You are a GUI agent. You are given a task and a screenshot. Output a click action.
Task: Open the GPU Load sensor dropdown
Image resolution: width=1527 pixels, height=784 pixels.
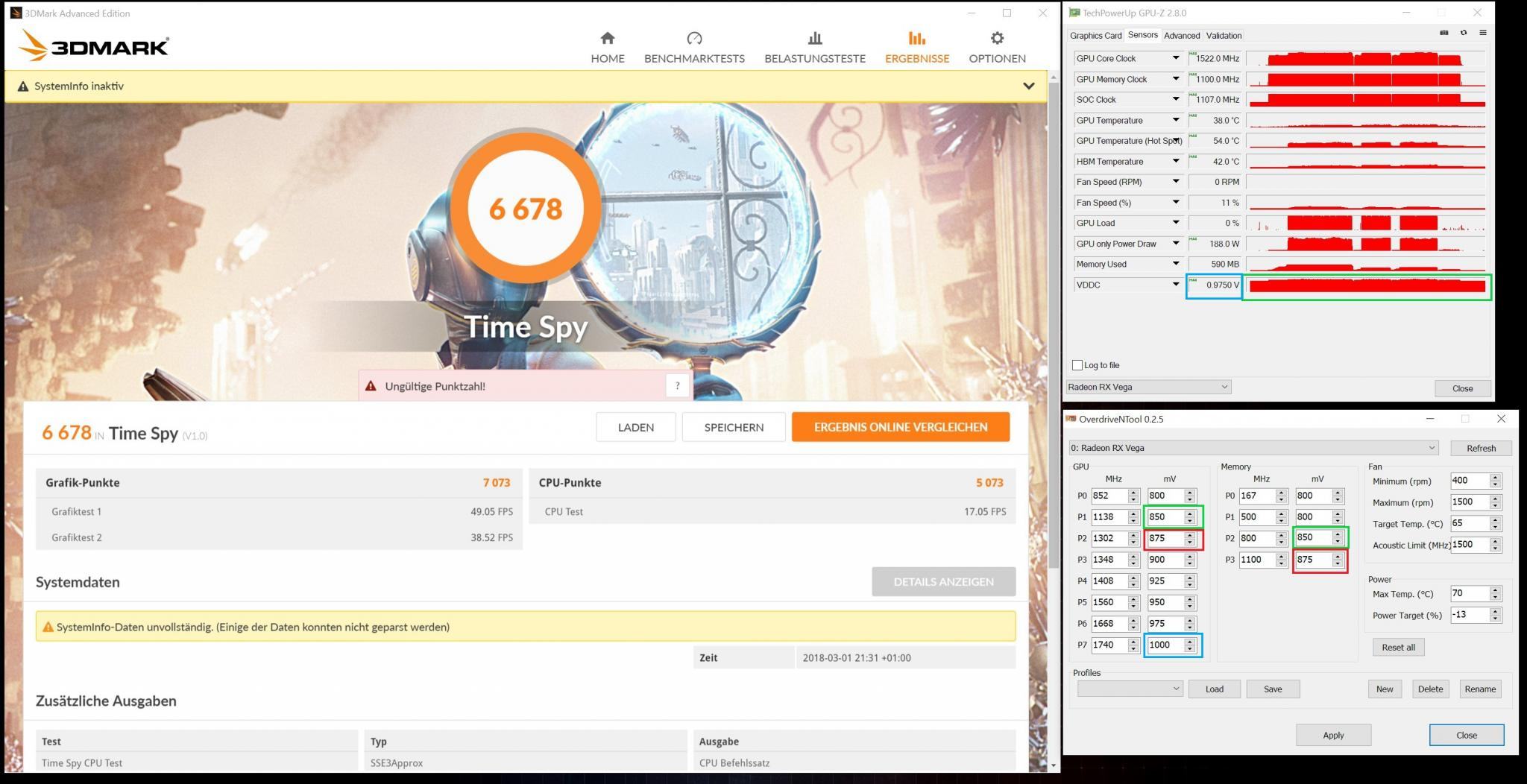coord(1176,223)
